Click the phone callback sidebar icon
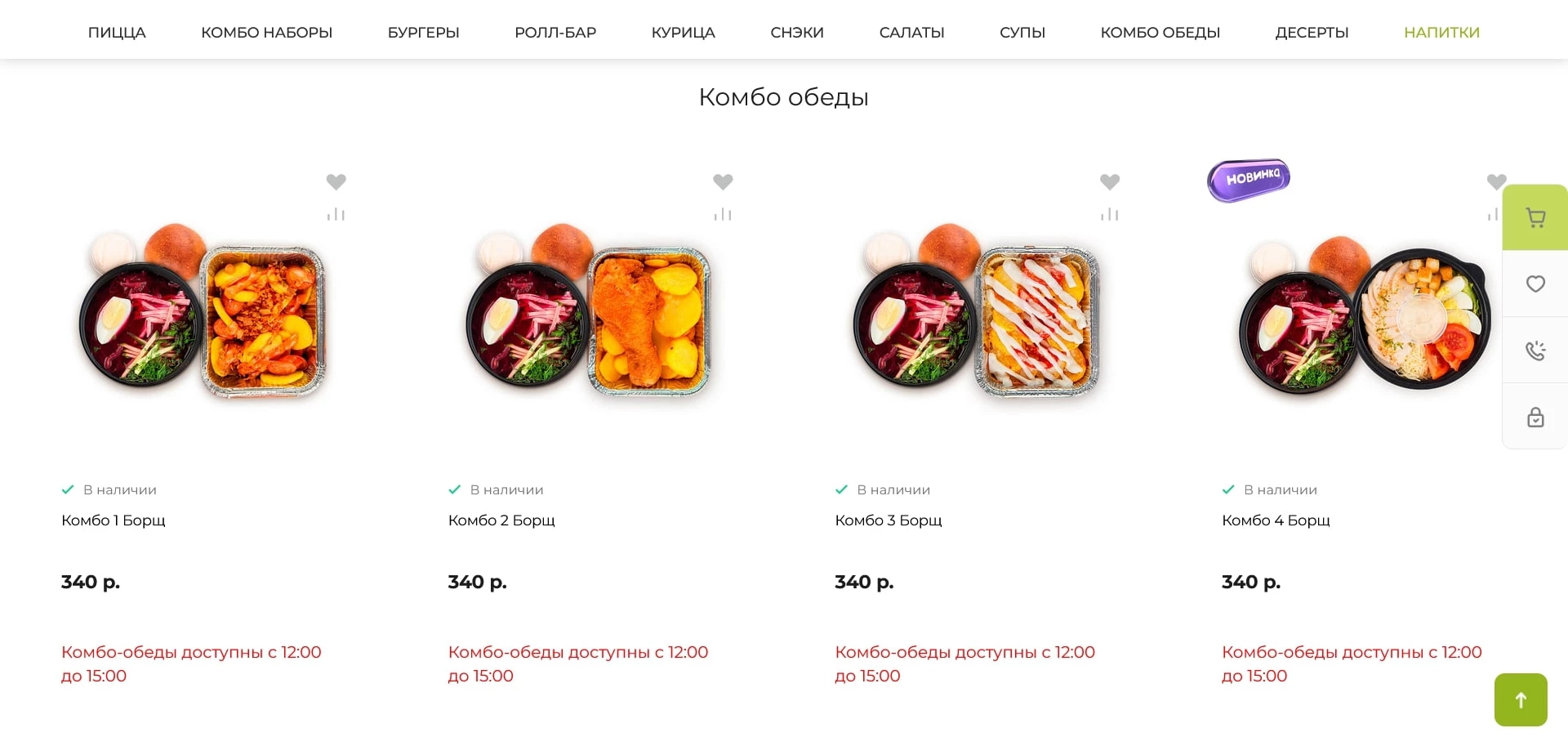This screenshot has width=1568, height=746. point(1535,351)
